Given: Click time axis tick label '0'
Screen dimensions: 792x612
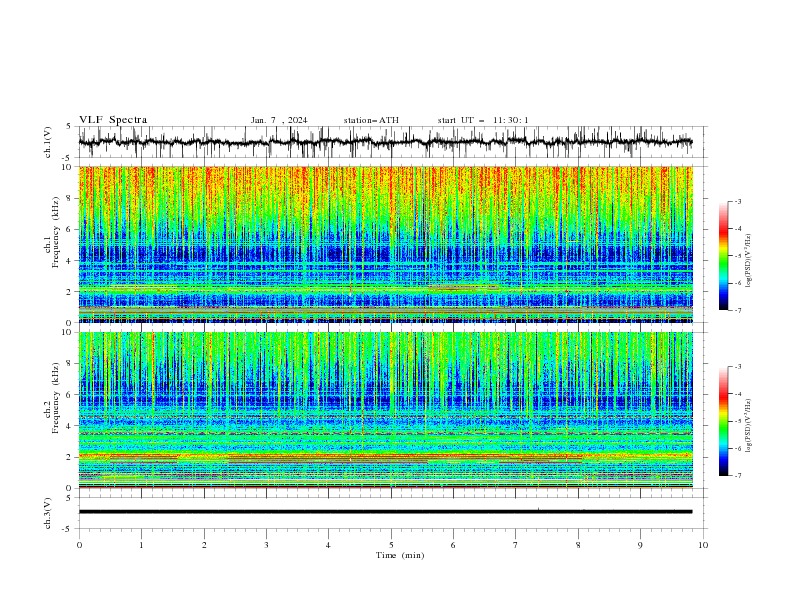Looking at the screenshot, I should 79,545.
